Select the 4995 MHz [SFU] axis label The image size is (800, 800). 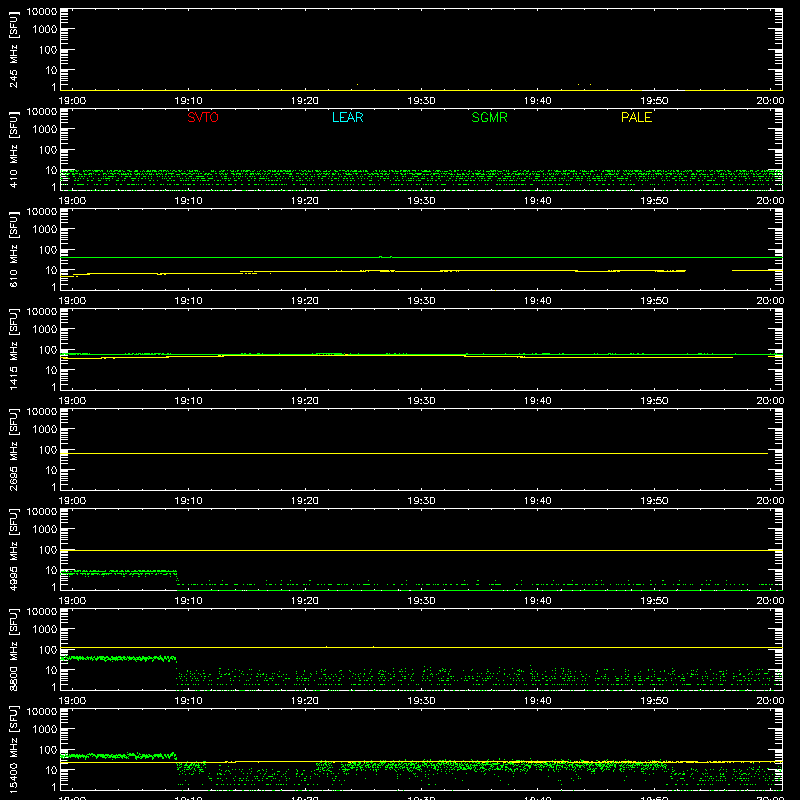(x=14, y=550)
